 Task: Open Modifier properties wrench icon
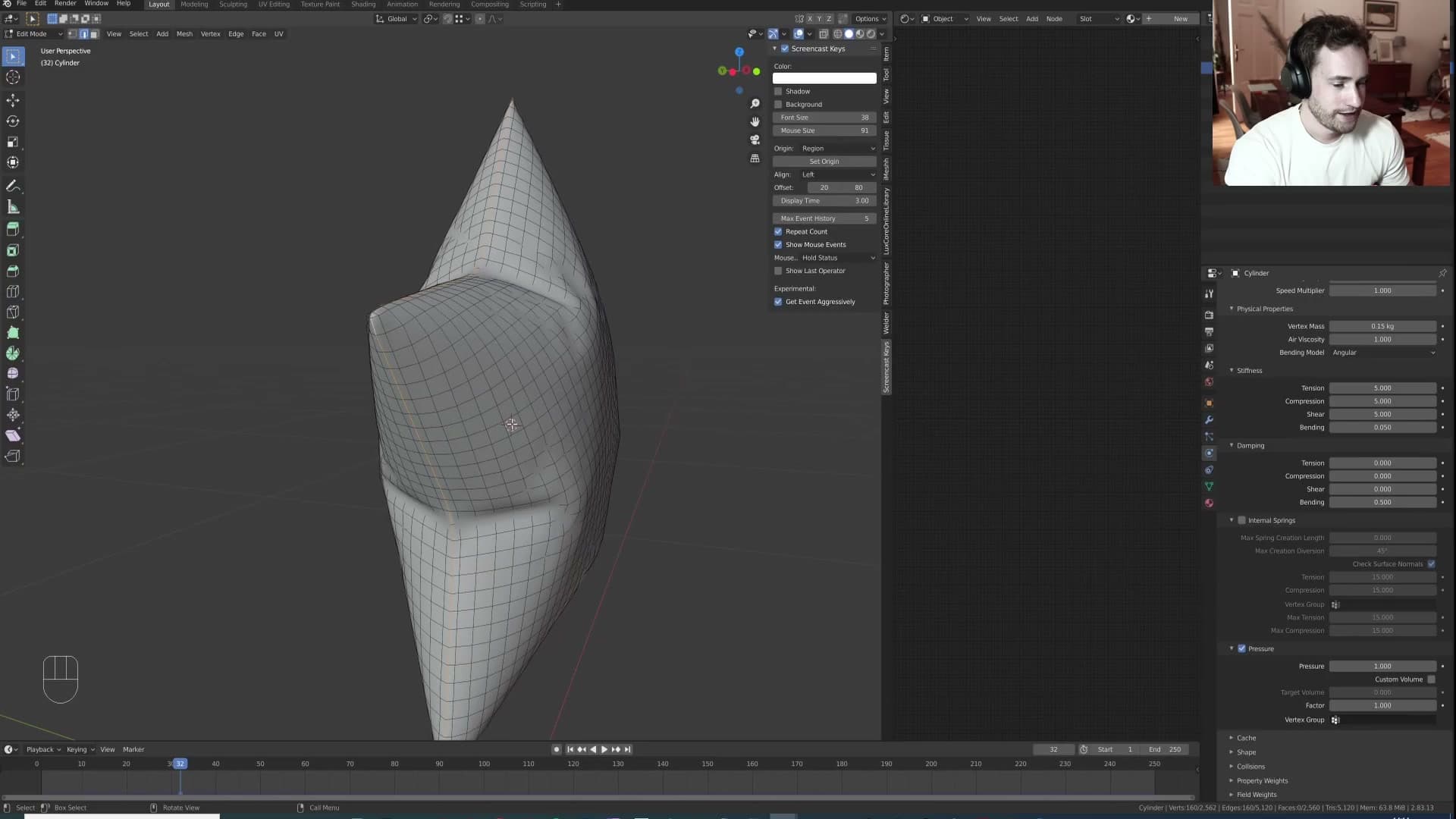1209,419
